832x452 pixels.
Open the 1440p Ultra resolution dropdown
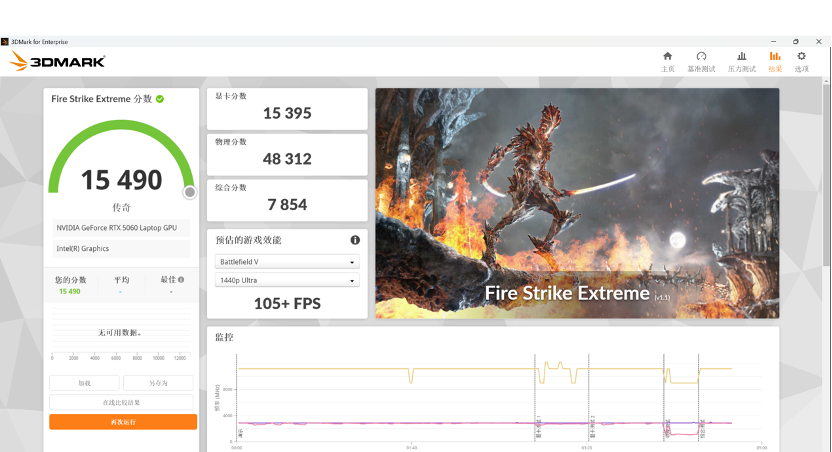[287, 280]
